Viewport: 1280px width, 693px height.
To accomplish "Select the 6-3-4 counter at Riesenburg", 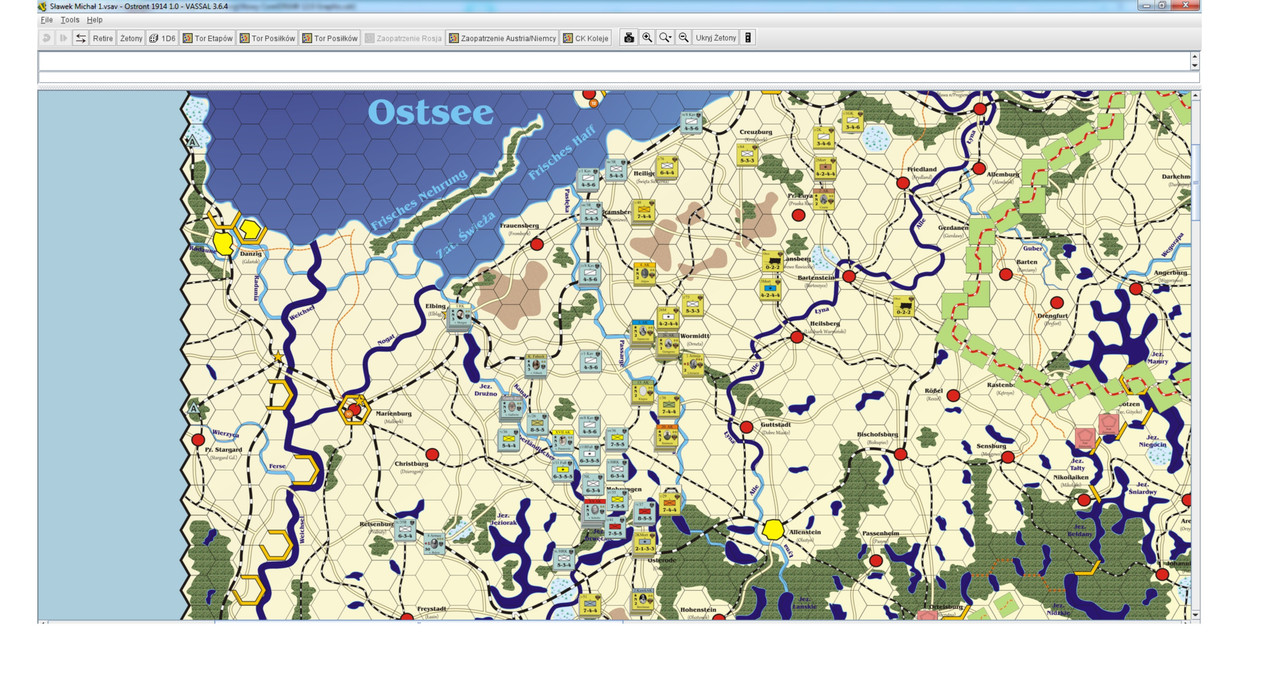I will 404,531.
